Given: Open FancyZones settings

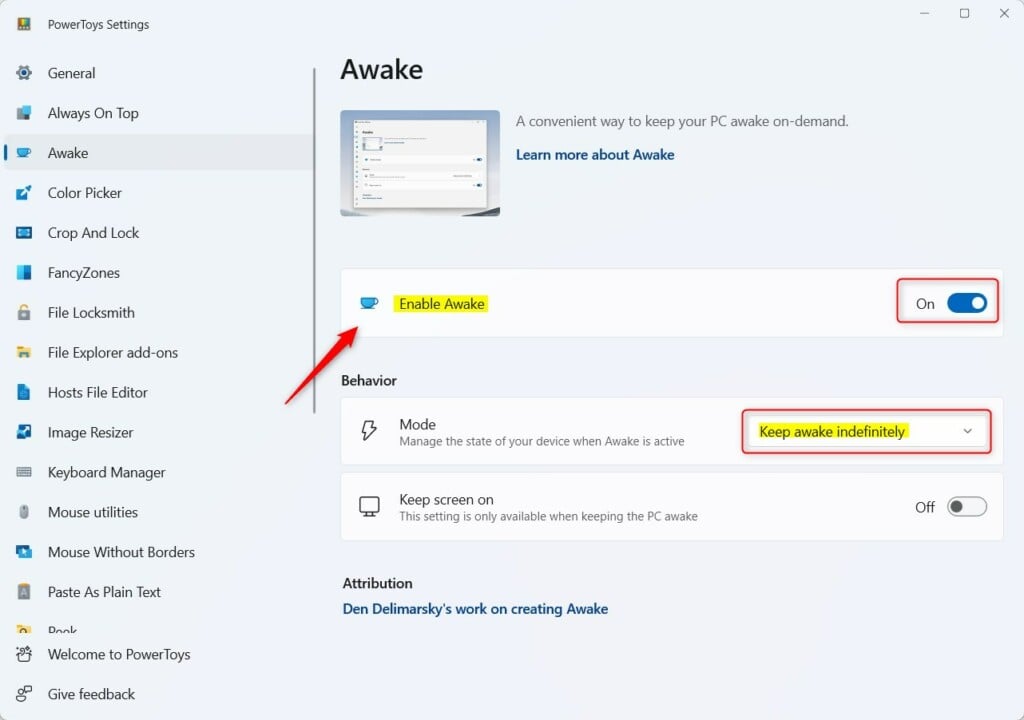Looking at the screenshot, I should pyautogui.click(x=159, y=272).
